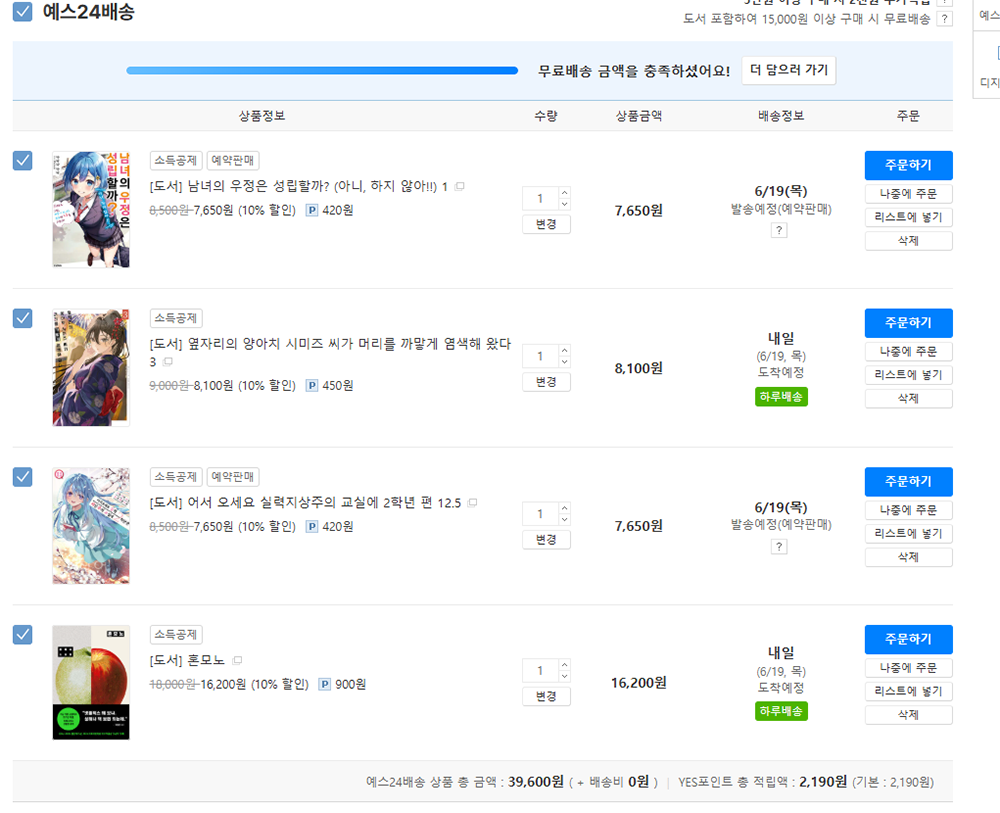Delete 옆자리의 양아치 시미즈 with 삭제
This screenshot has width=1000, height=813.
pyautogui.click(x=908, y=398)
